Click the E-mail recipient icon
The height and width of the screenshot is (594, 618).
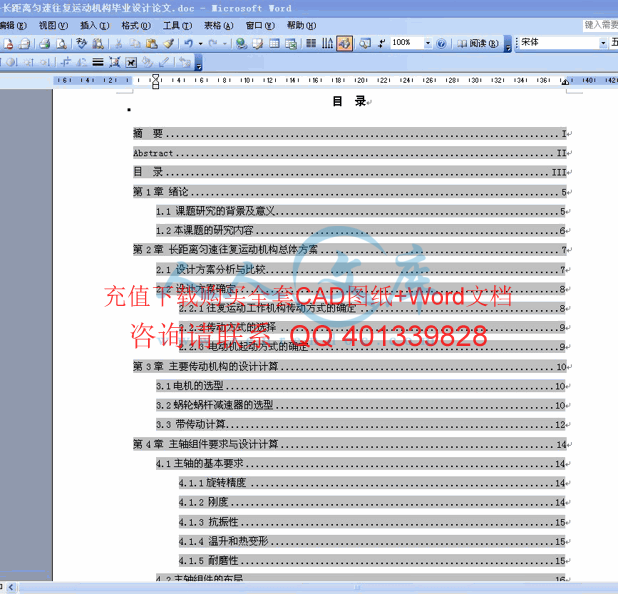point(24,43)
